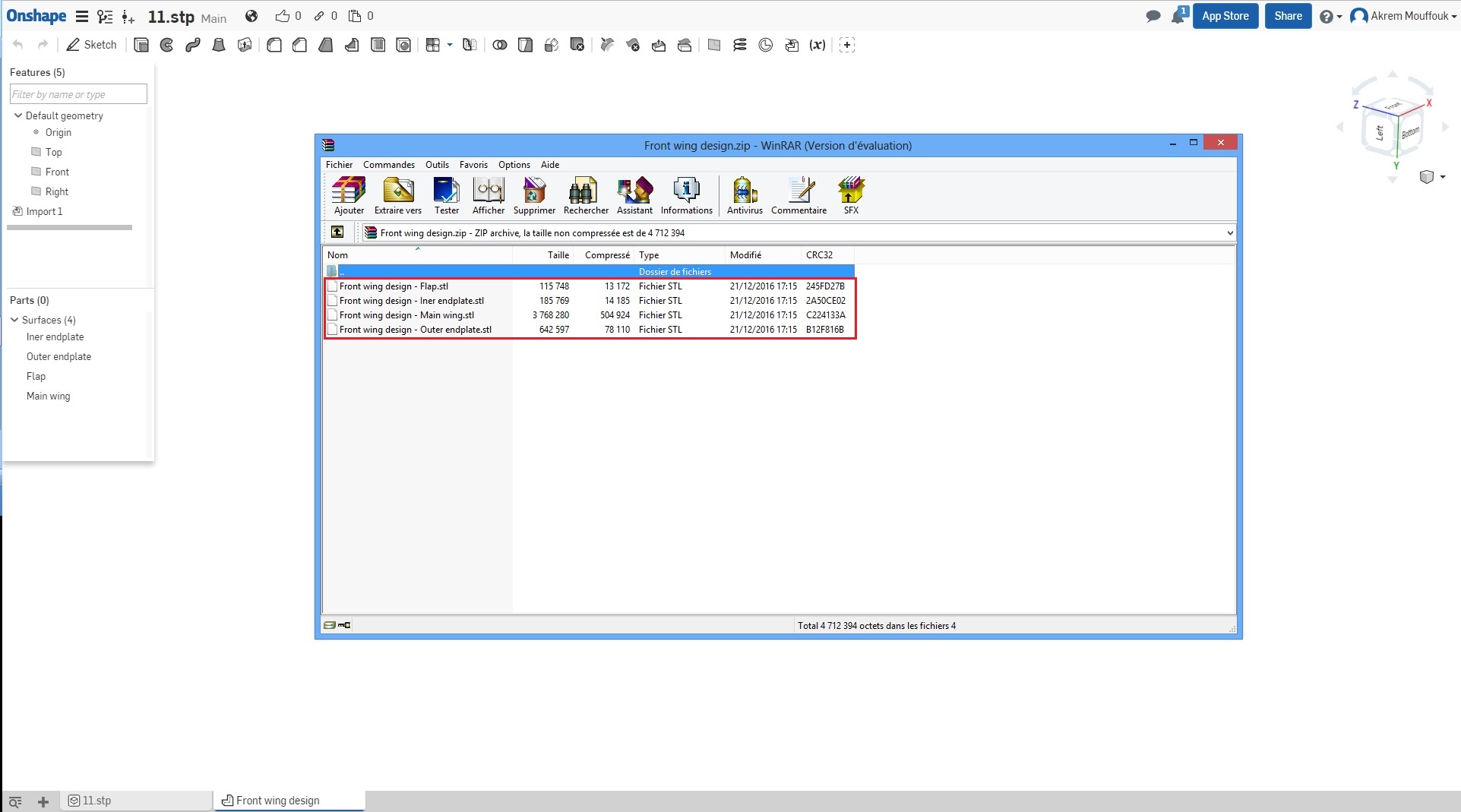1461x812 pixels.
Task: Select the Mirror tool
Action: (x=470, y=45)
